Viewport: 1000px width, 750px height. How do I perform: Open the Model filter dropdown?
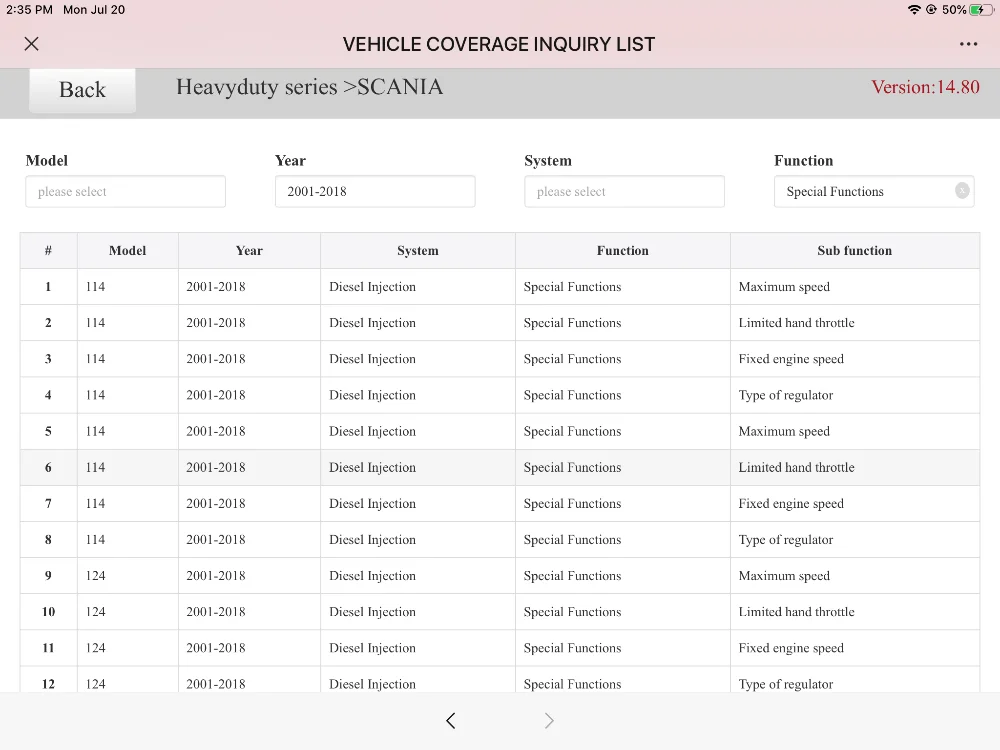[x=126, y=191]
